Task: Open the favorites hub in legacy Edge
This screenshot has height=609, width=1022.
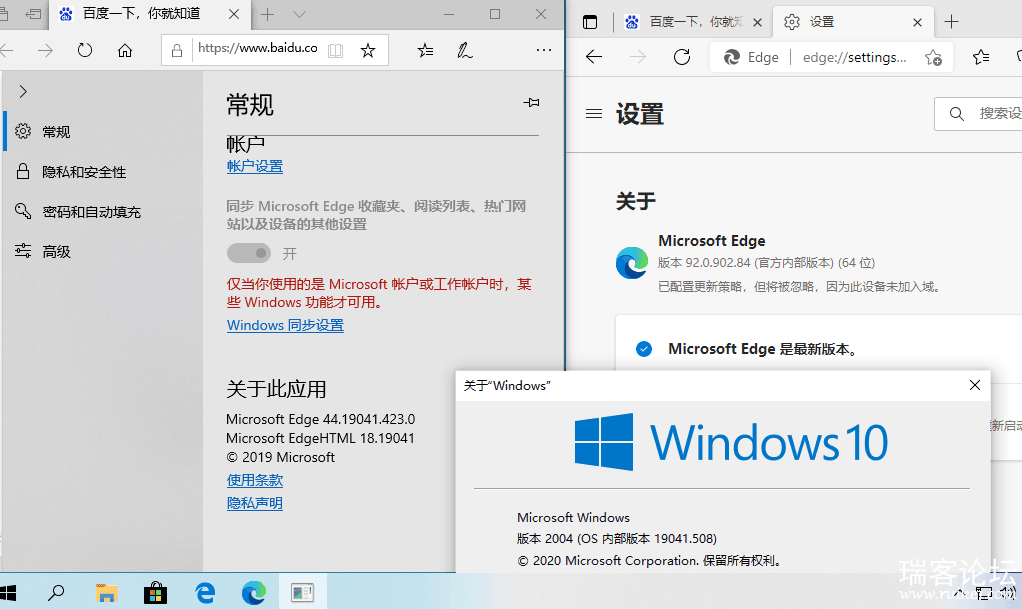Action: (x=425, y=50)
